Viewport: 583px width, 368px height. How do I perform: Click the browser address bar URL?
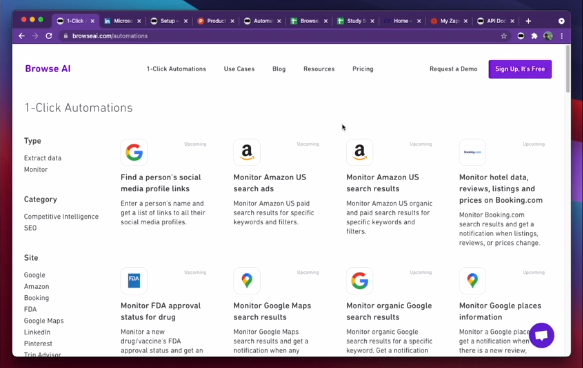tap(110, 36)
